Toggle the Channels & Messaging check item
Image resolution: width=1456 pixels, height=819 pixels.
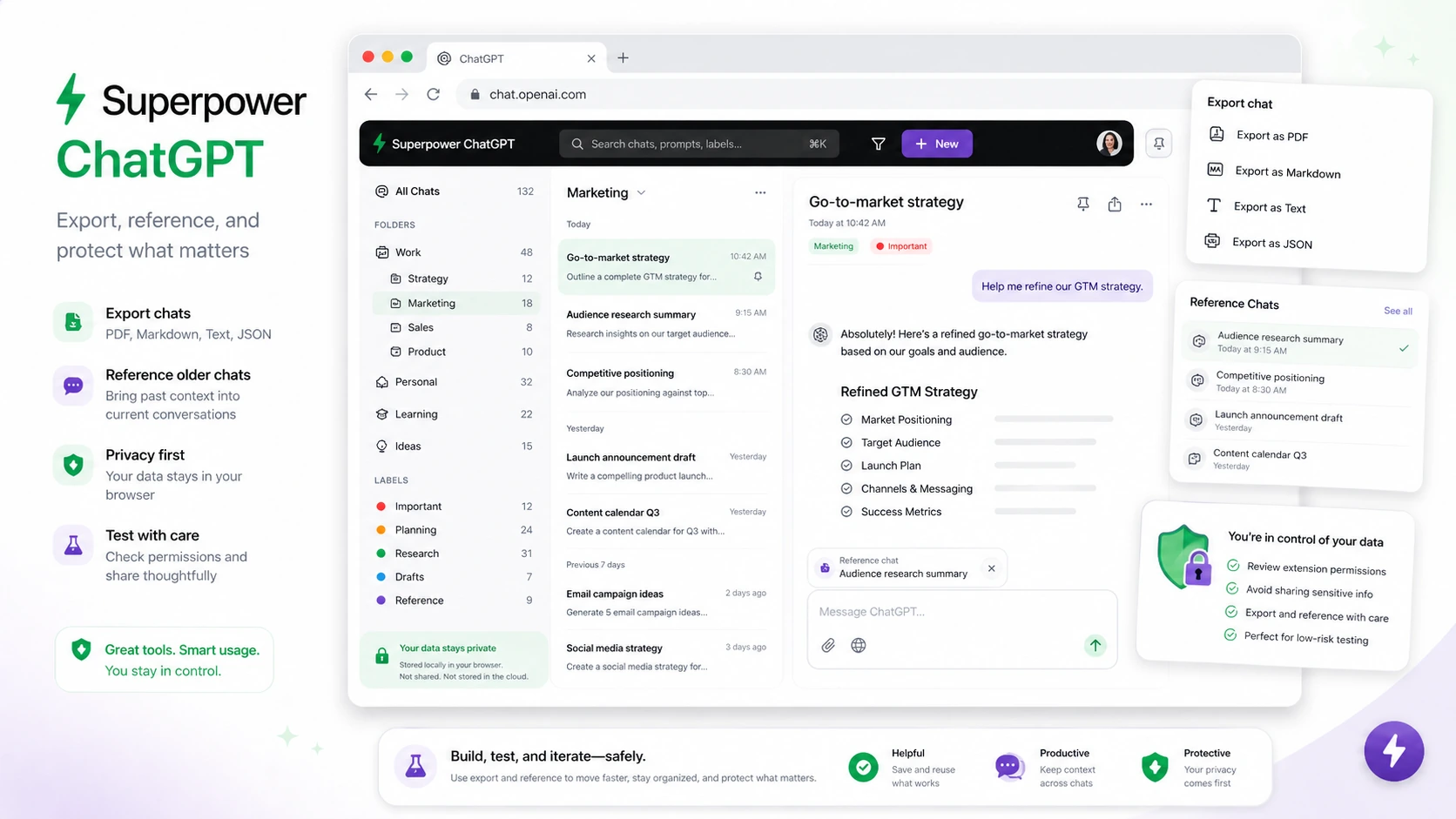click(846, 488)
